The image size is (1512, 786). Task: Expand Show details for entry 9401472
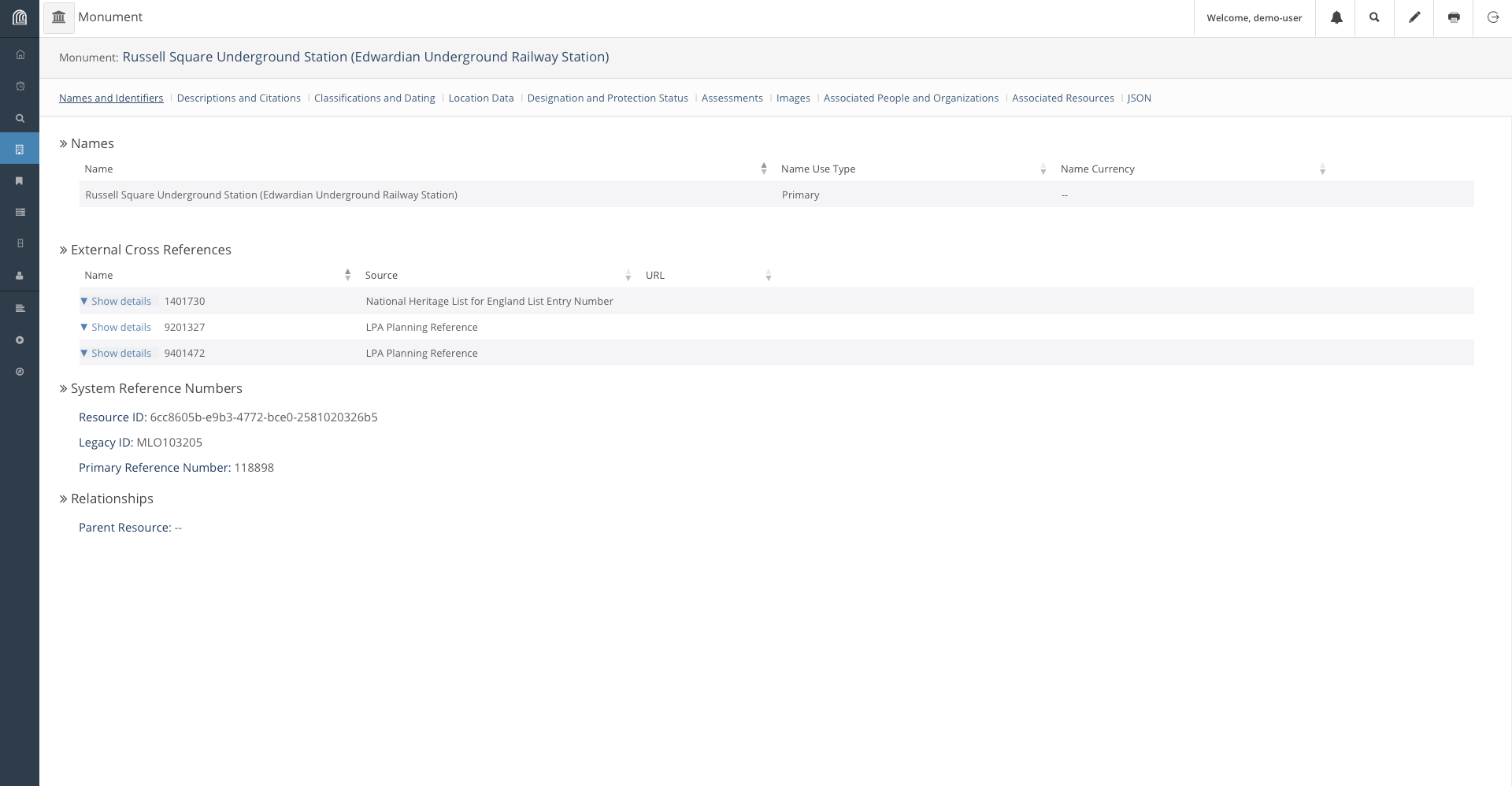click(117, 353)
